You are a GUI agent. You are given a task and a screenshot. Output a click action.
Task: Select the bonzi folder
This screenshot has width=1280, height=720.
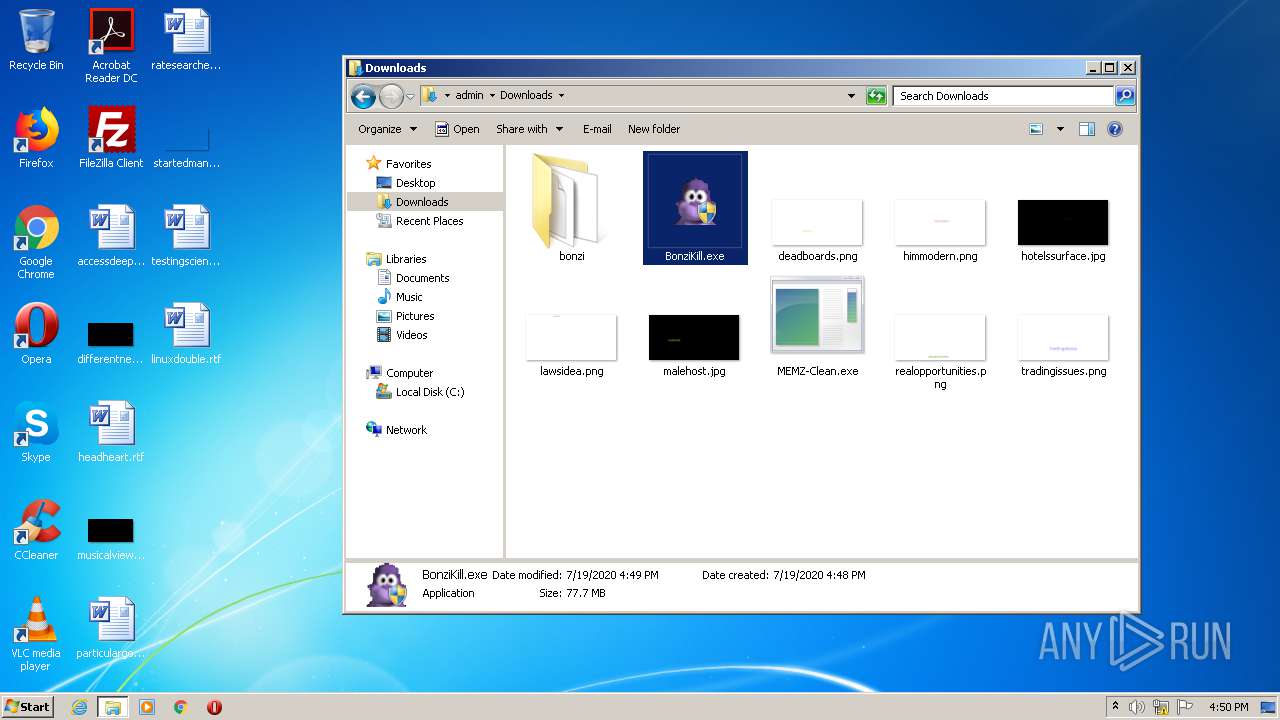pos(571,208)
